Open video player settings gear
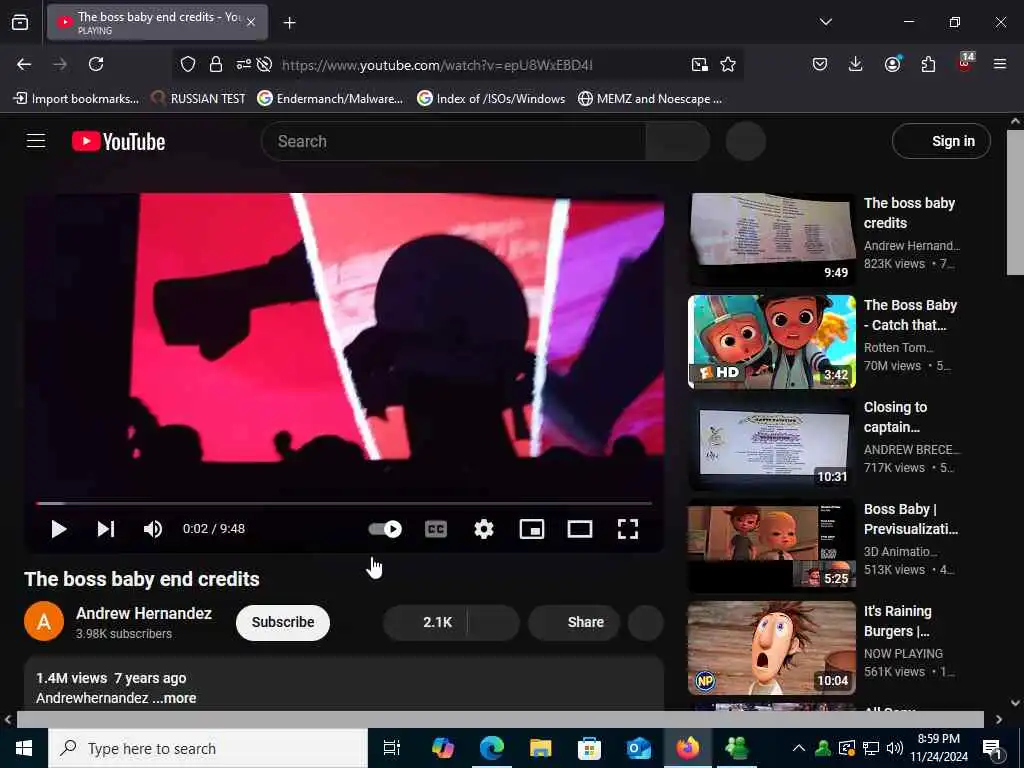This screenshot has width=1024, height=768. (483, 529)
